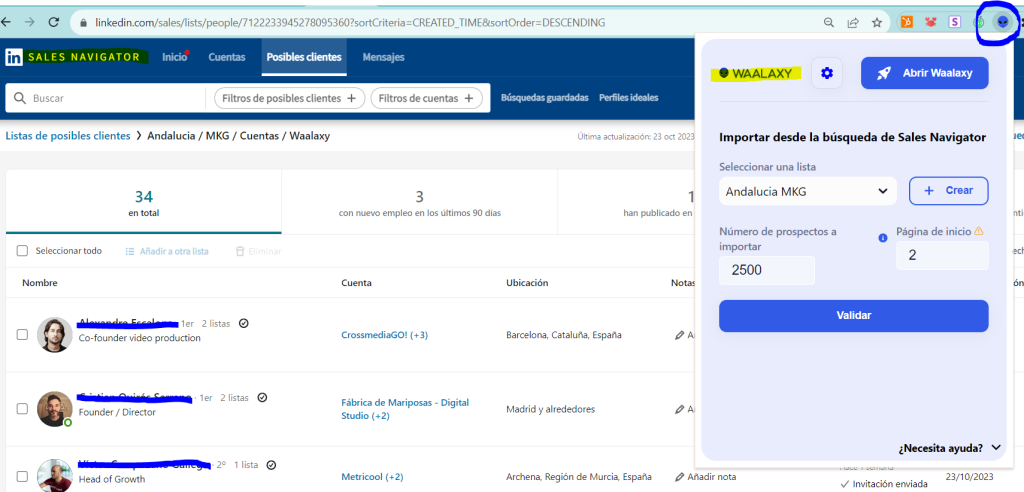
Task: Open the green circular extension icon
Action: pos(979,22)
